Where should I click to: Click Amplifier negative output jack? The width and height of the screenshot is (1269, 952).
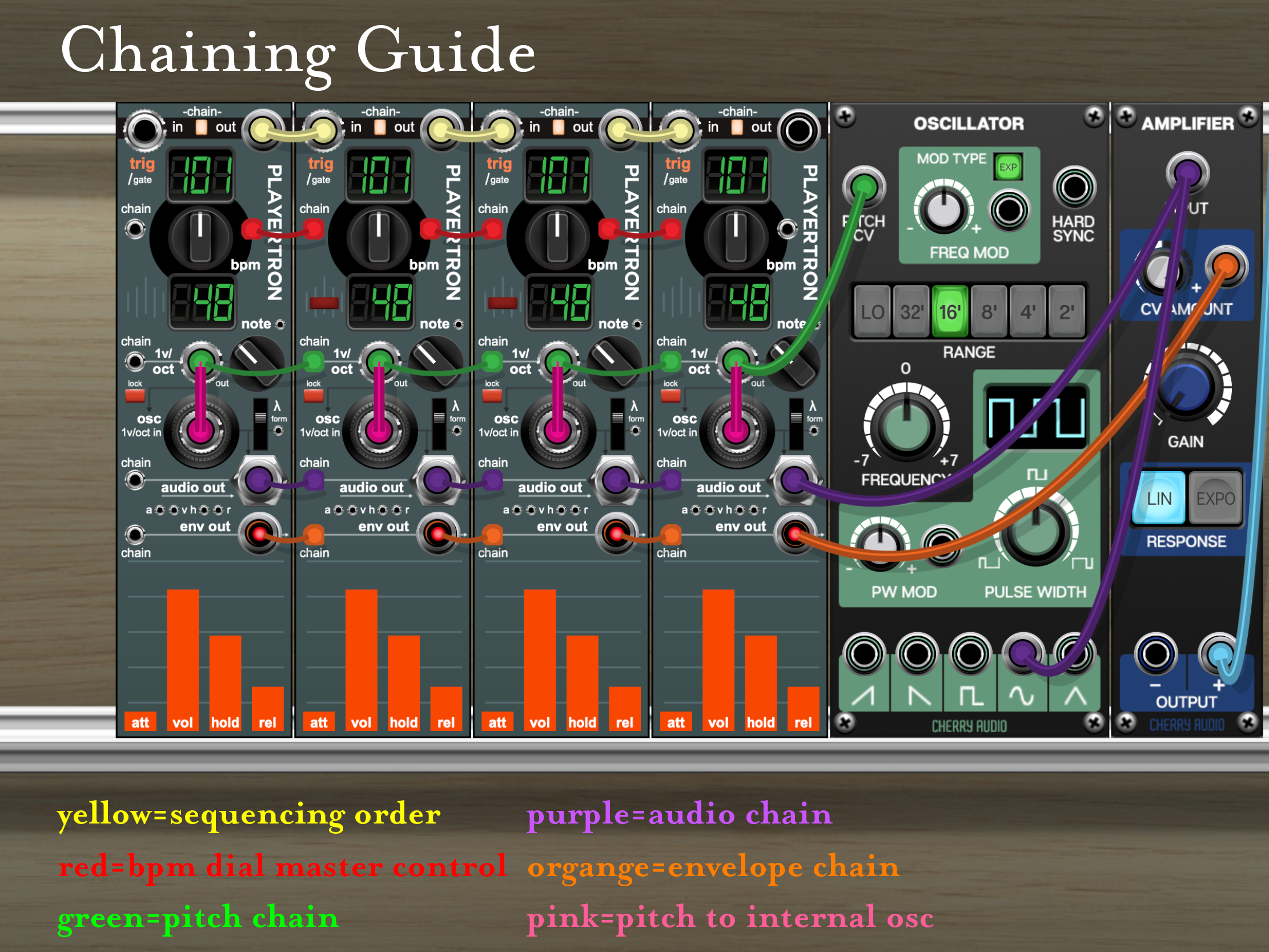tap(1155, 653)
